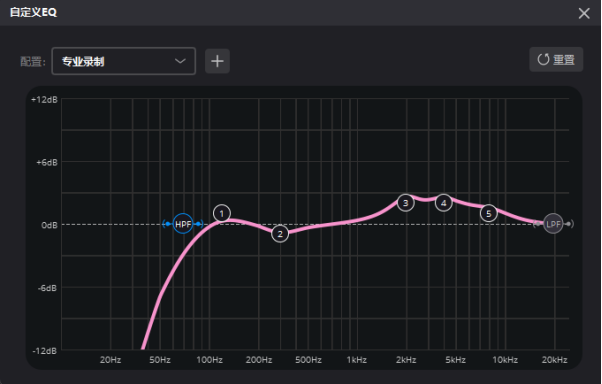Click the chevron arrow in preset dropdown

tap(180, 61)
